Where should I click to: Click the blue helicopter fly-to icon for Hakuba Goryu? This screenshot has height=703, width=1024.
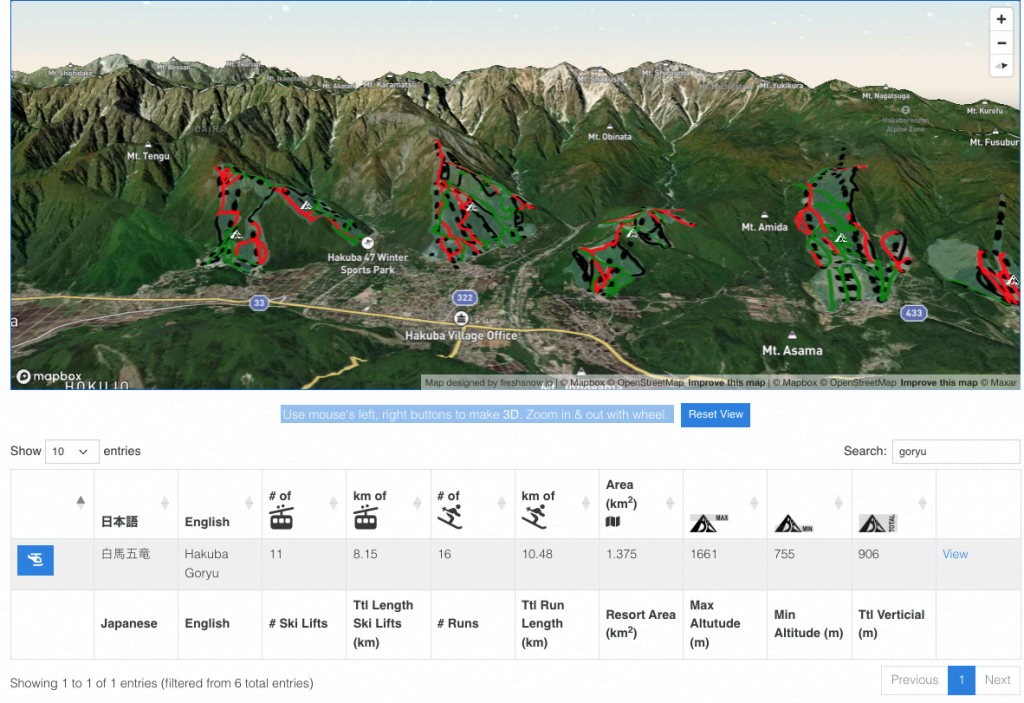(x=35, y=560)
